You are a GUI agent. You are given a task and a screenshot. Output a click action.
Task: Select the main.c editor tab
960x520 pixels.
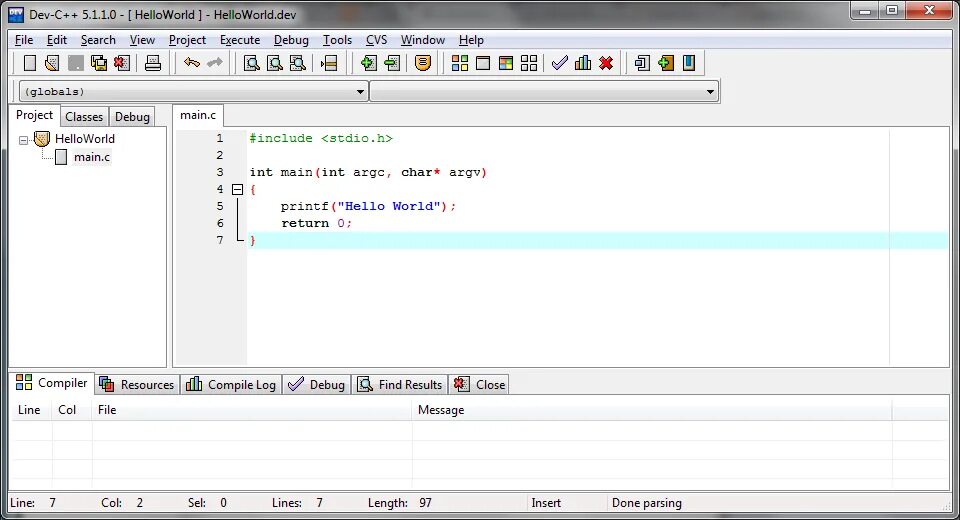198,115
